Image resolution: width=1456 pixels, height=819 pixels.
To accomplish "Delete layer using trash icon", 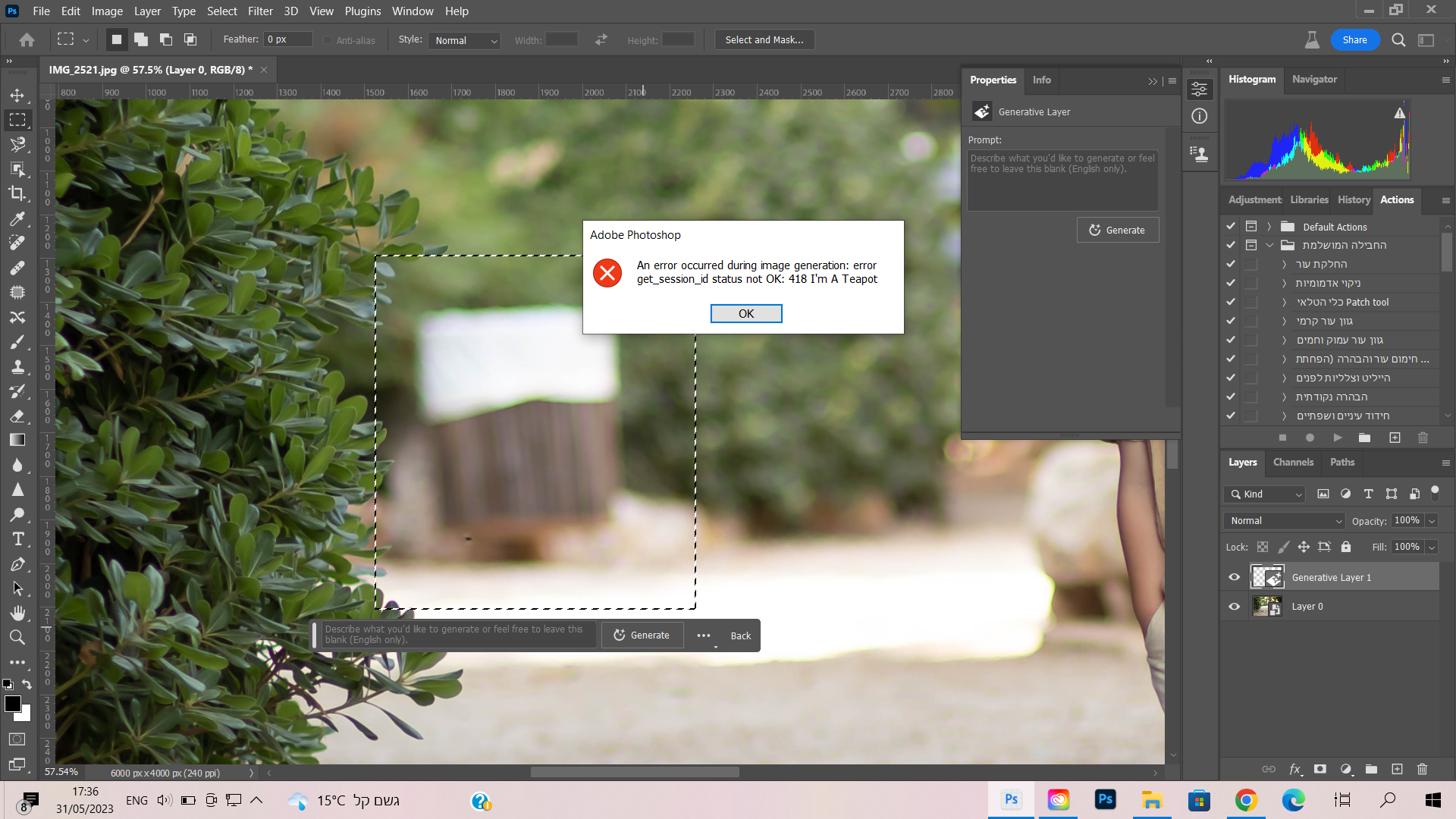I will click(x=1422, y=769).
